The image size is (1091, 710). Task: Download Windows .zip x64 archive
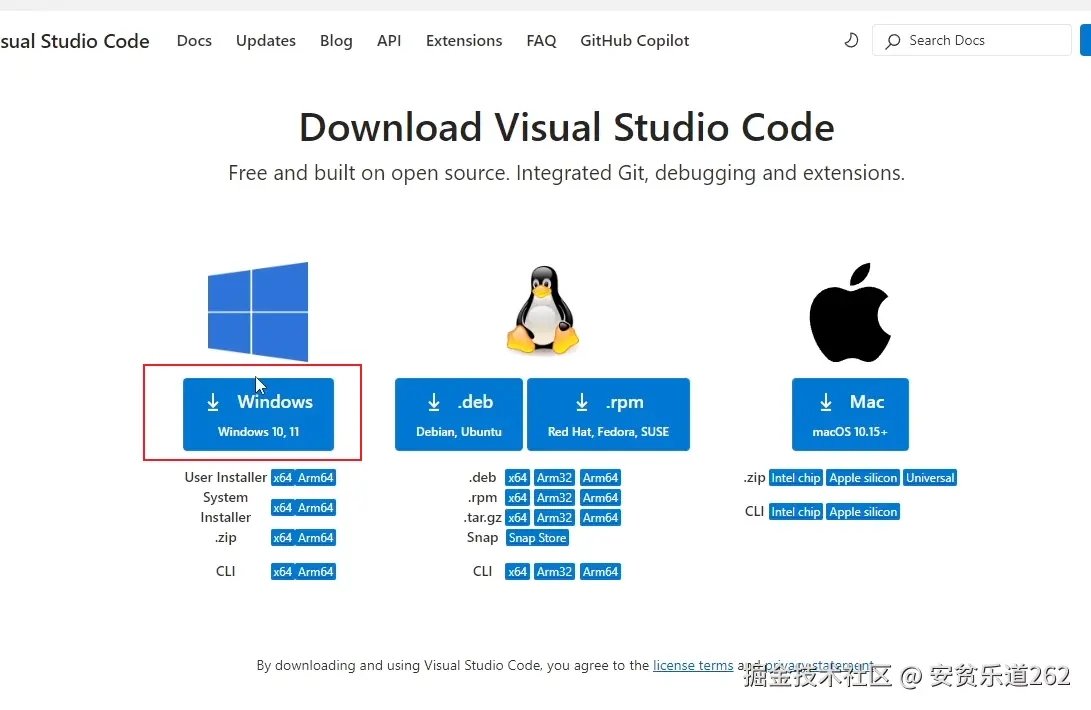tap(282, 537)
